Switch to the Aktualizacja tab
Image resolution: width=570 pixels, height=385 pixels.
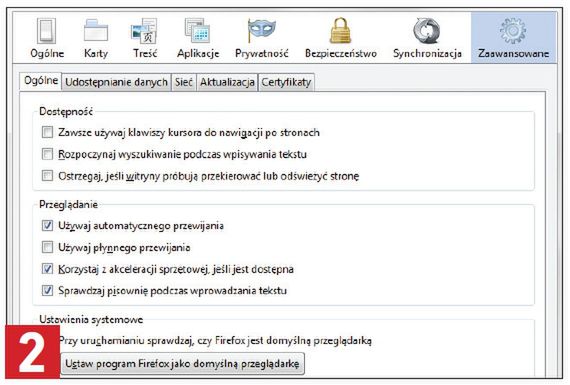[x=227, y=82]
